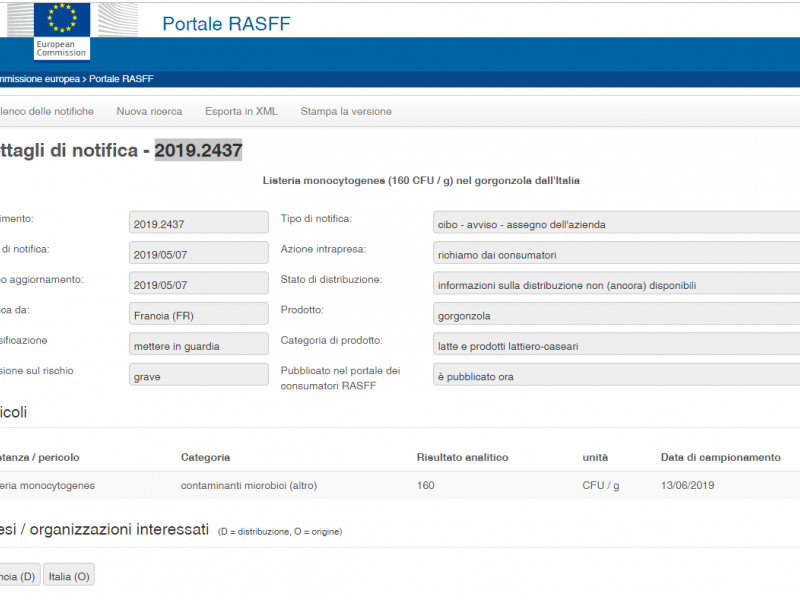Click the classification field 'mettere in guardia'

click(198, 344)
